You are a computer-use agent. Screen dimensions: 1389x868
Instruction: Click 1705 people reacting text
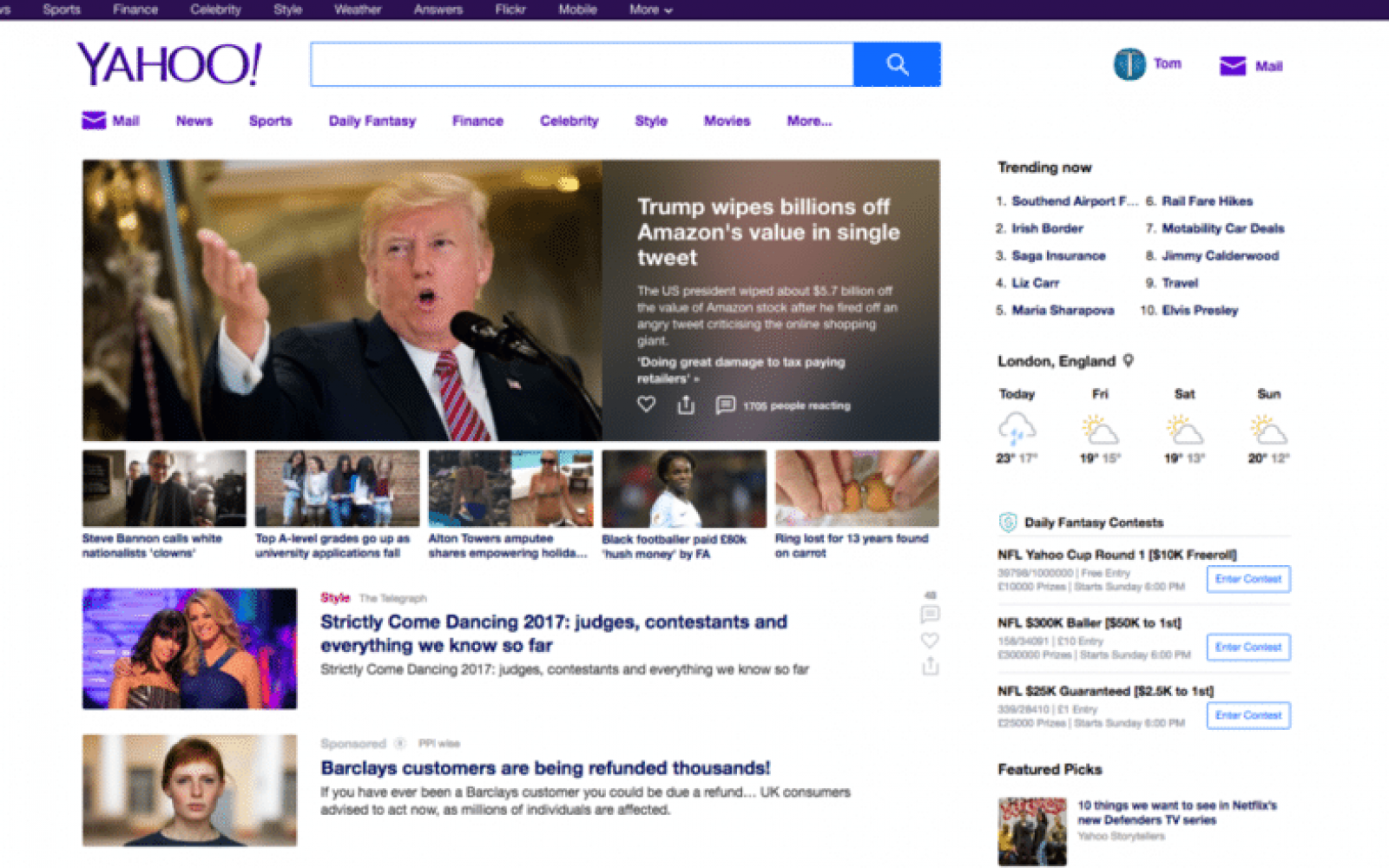[x=797, y=405]
